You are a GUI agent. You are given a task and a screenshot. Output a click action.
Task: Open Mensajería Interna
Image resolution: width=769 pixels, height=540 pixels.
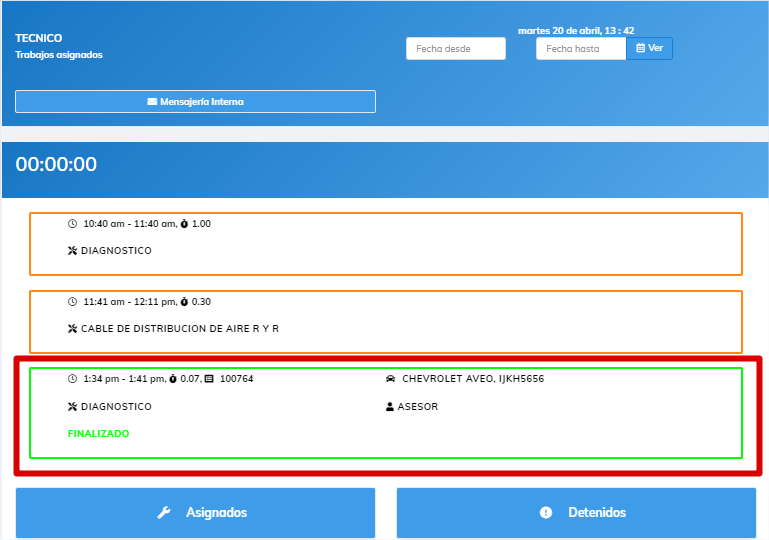[x=195, y=102]
